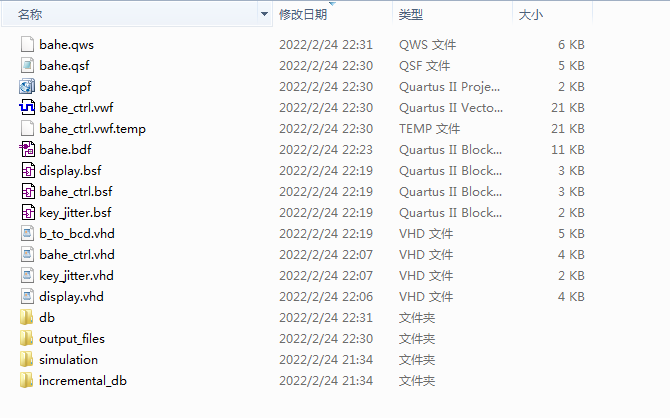Click the output_files folder icon
Image resolution: width=670 pixels, height=418 pixels.
[x=26, y=338]
